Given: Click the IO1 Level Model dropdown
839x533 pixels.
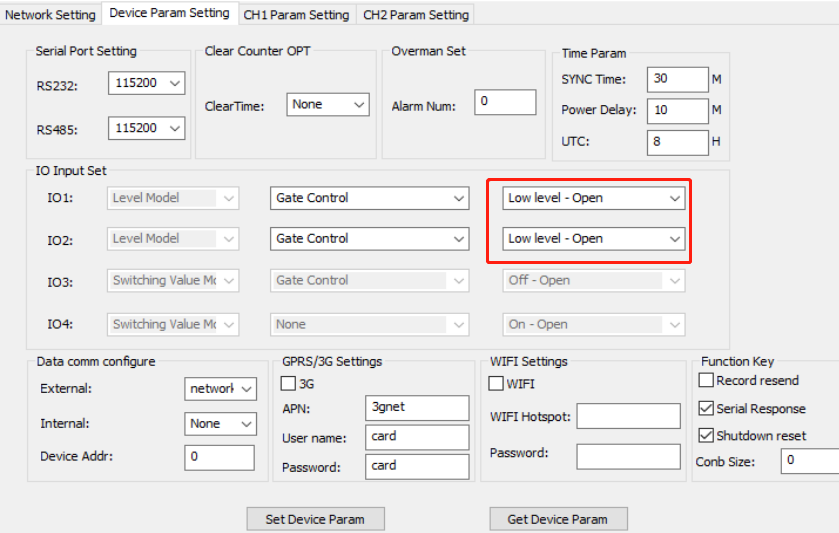Looking at the screenshot, I should [173, 198].
